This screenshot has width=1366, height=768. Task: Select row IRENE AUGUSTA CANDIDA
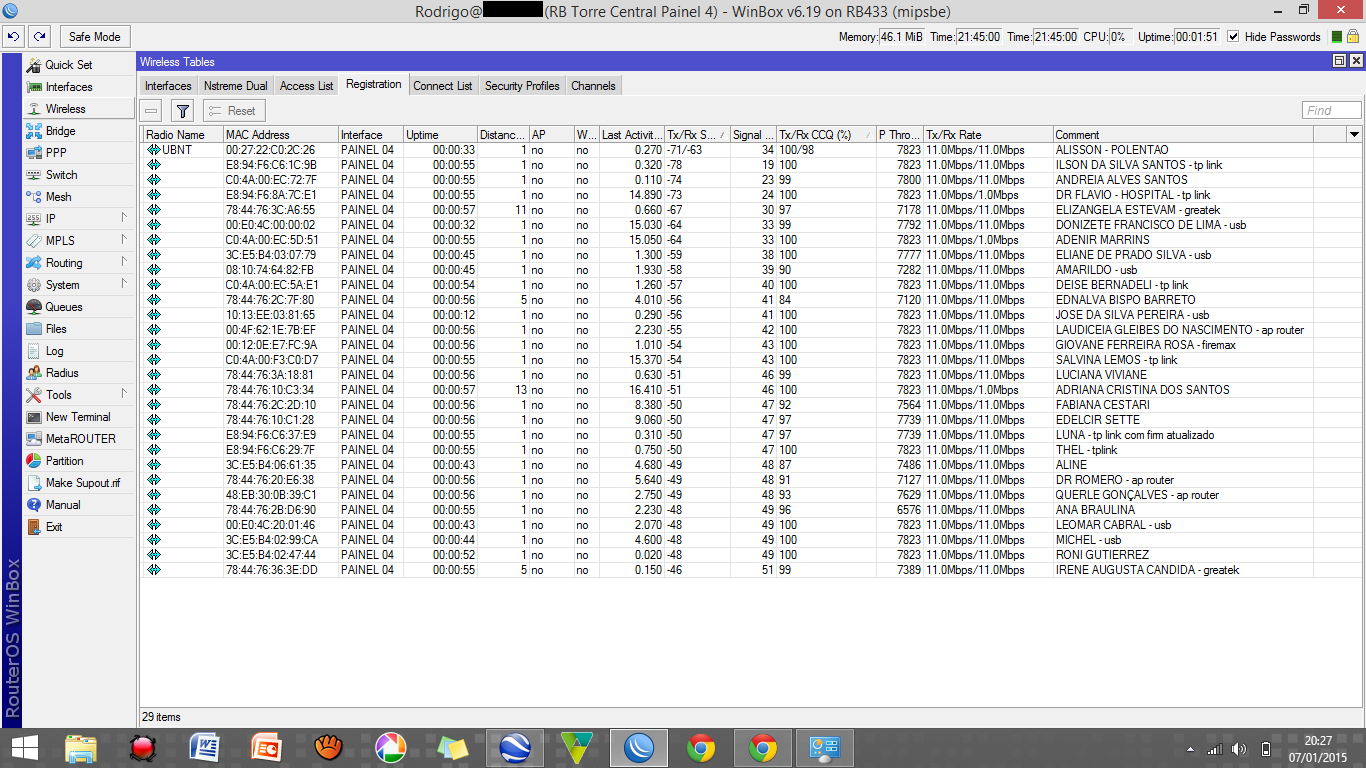pyautogui.click(x=751, y=570)
